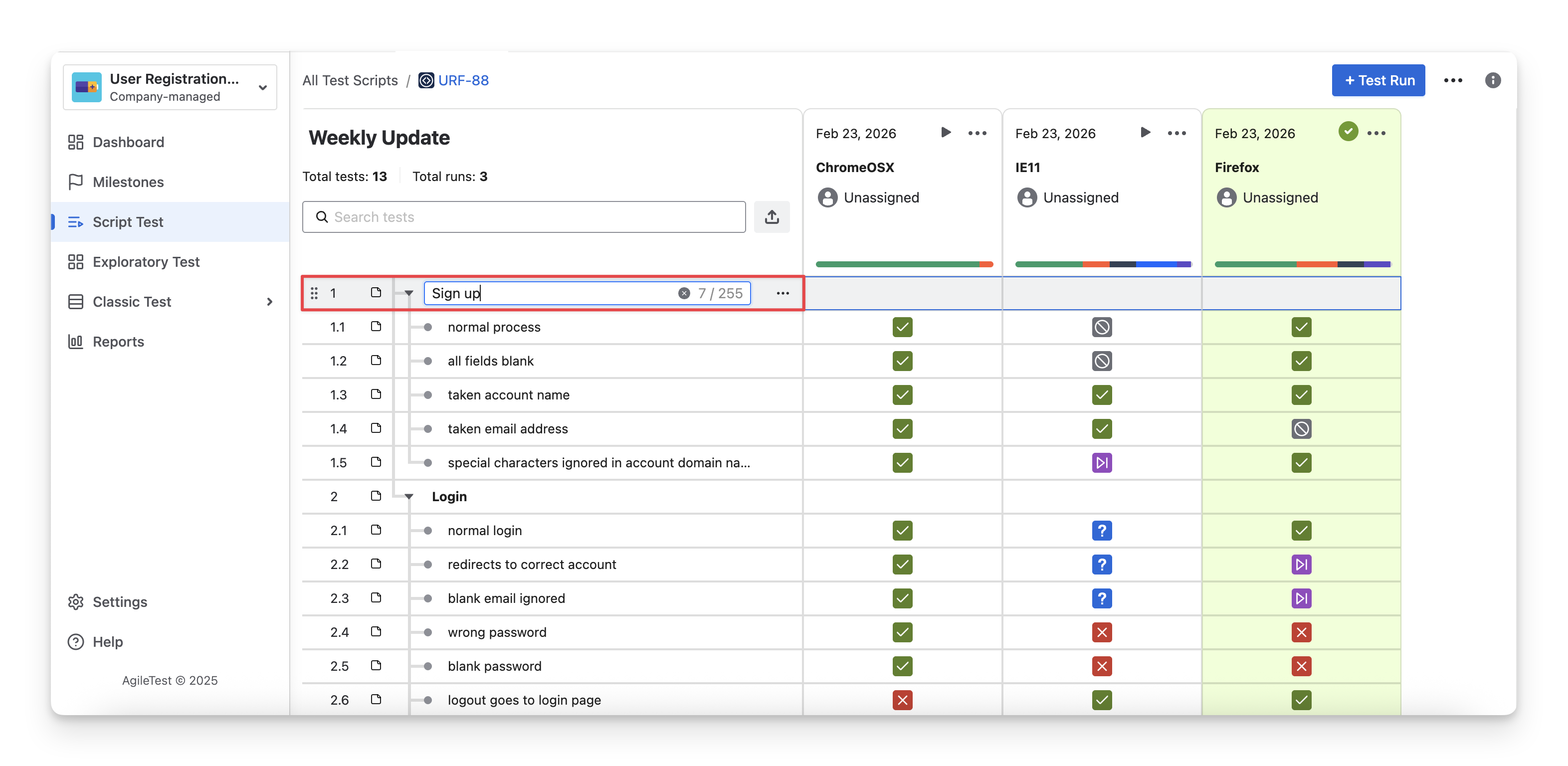Toggle IE11 blocked status for all fields blank

(1101, 361)
